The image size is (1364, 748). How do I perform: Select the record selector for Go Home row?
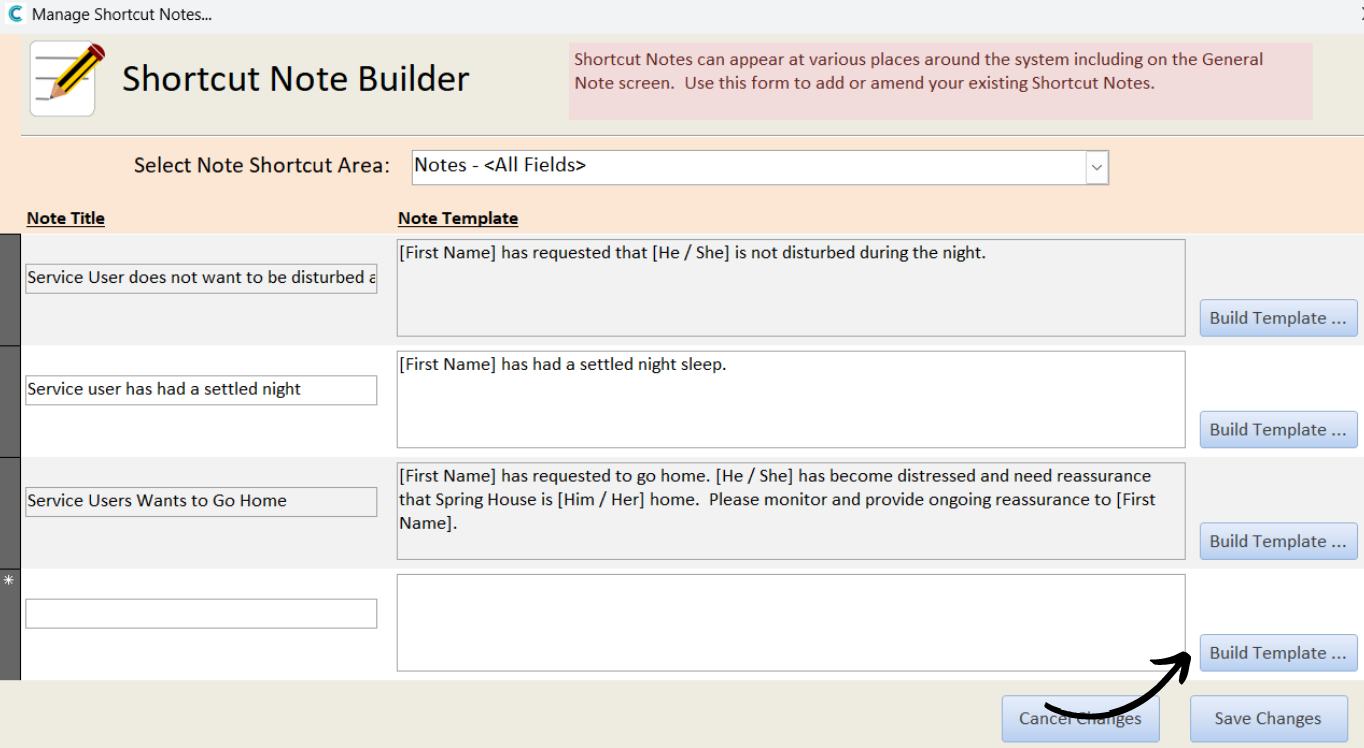10,514
